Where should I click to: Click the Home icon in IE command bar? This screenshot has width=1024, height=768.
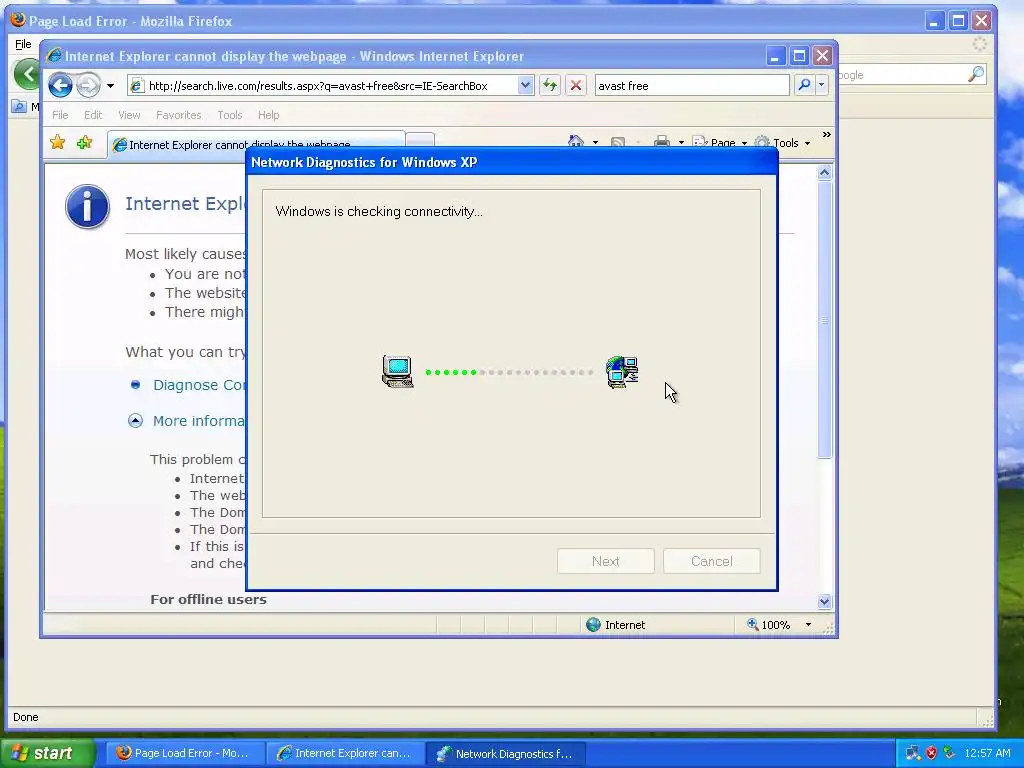point(575,141)
